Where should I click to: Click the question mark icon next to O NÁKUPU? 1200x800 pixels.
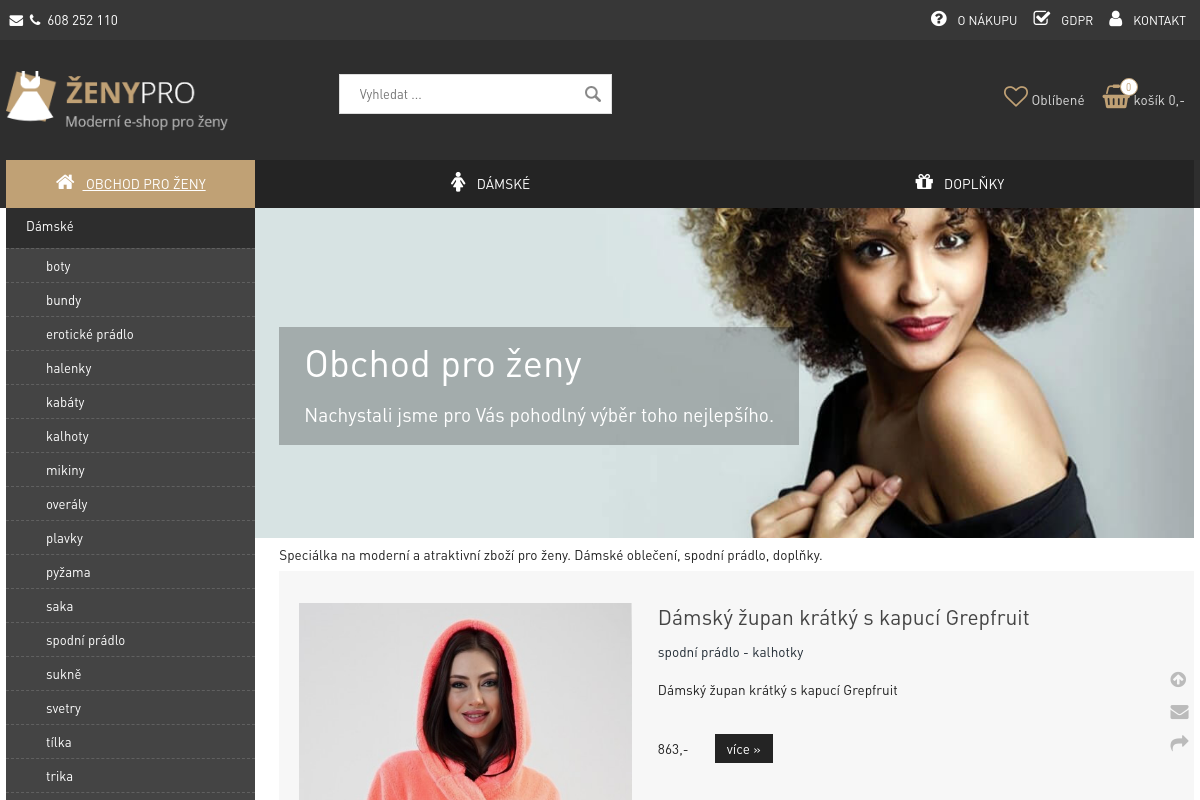coord(938,18)
